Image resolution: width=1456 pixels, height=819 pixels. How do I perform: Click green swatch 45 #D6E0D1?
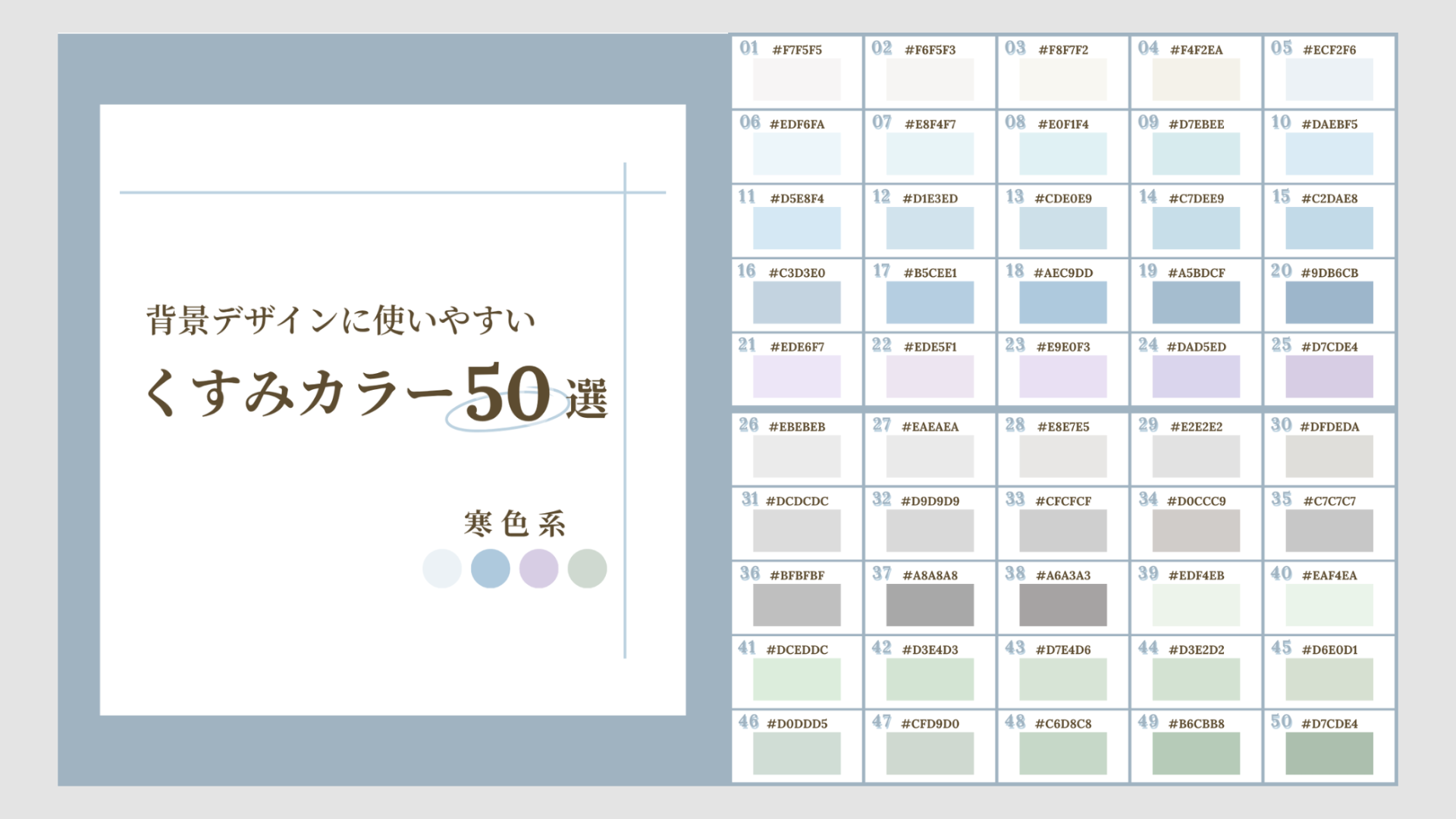tap(1327, 679)
